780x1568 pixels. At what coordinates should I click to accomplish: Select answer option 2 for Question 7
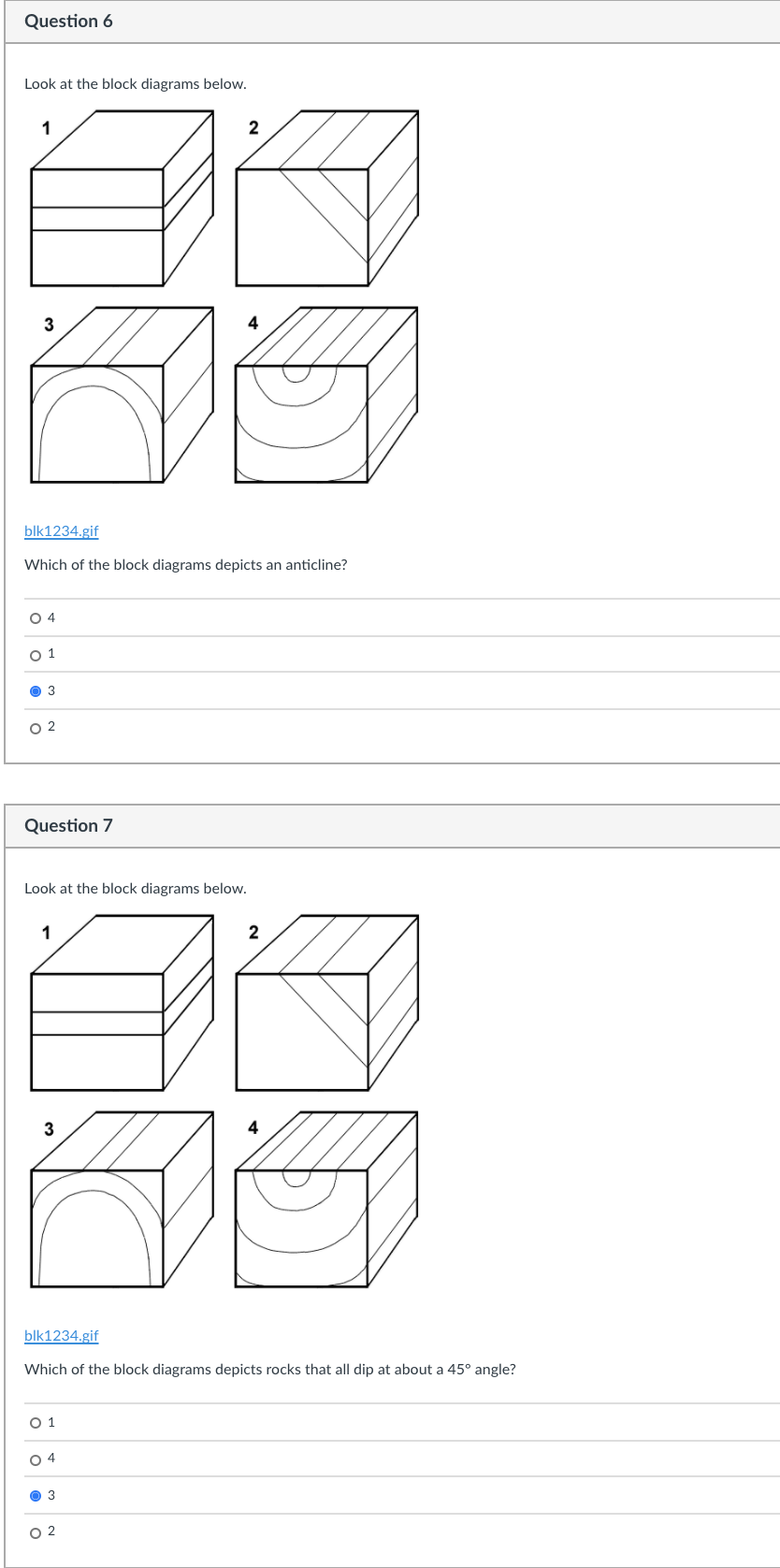point(35,1531)
